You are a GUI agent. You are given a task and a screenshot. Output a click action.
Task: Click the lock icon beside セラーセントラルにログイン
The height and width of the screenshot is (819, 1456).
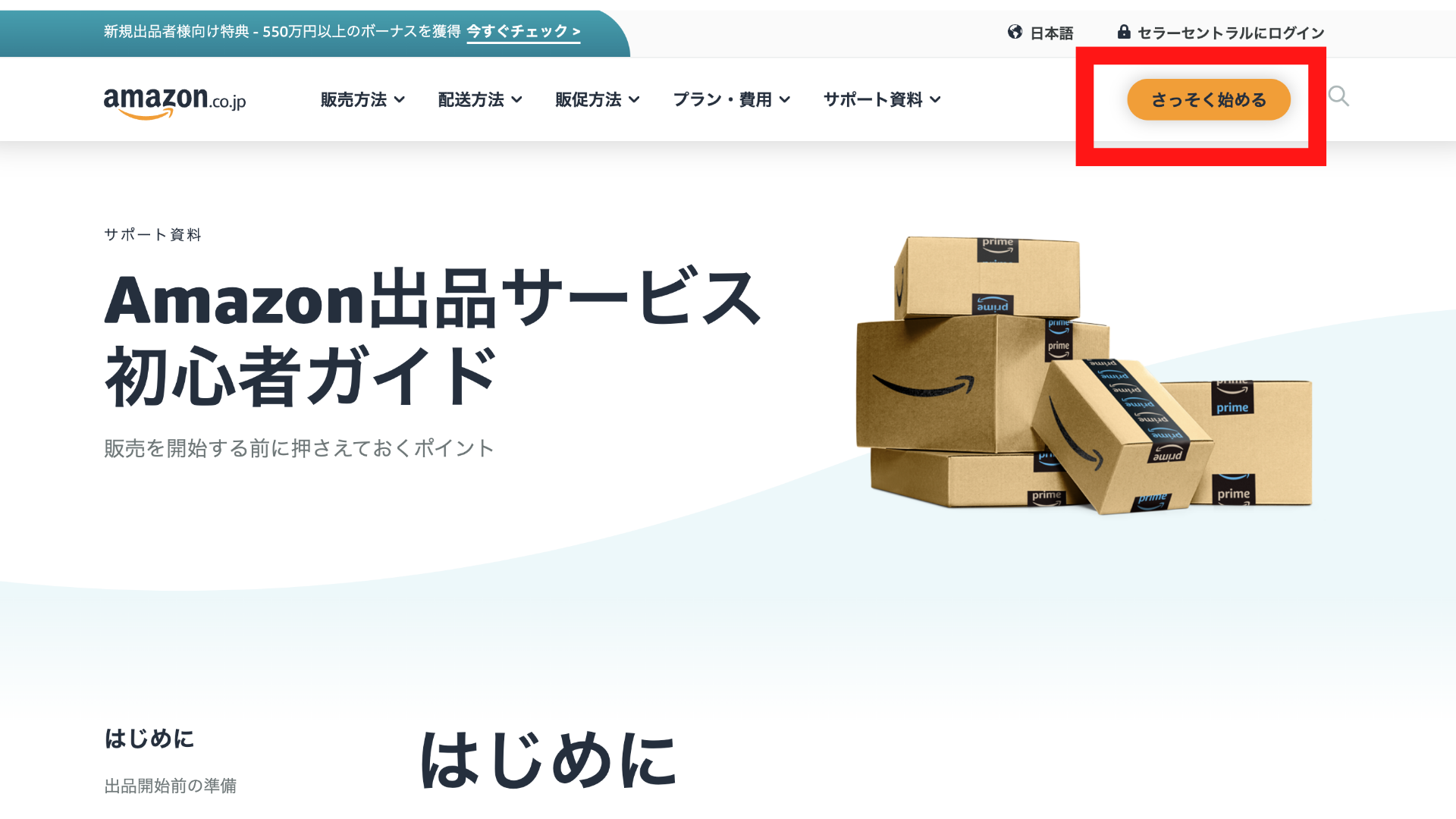pyautogui.click(x=1124, y=32)
